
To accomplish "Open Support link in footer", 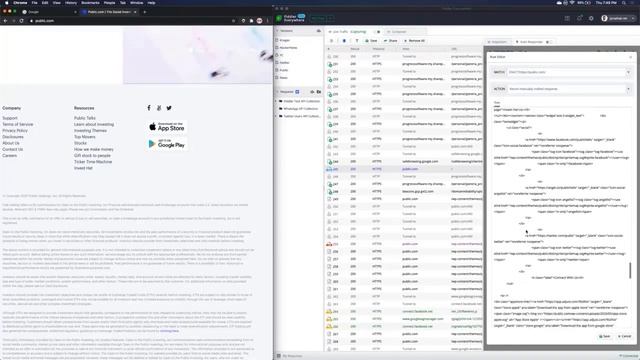I will click(x=10, y=118).
